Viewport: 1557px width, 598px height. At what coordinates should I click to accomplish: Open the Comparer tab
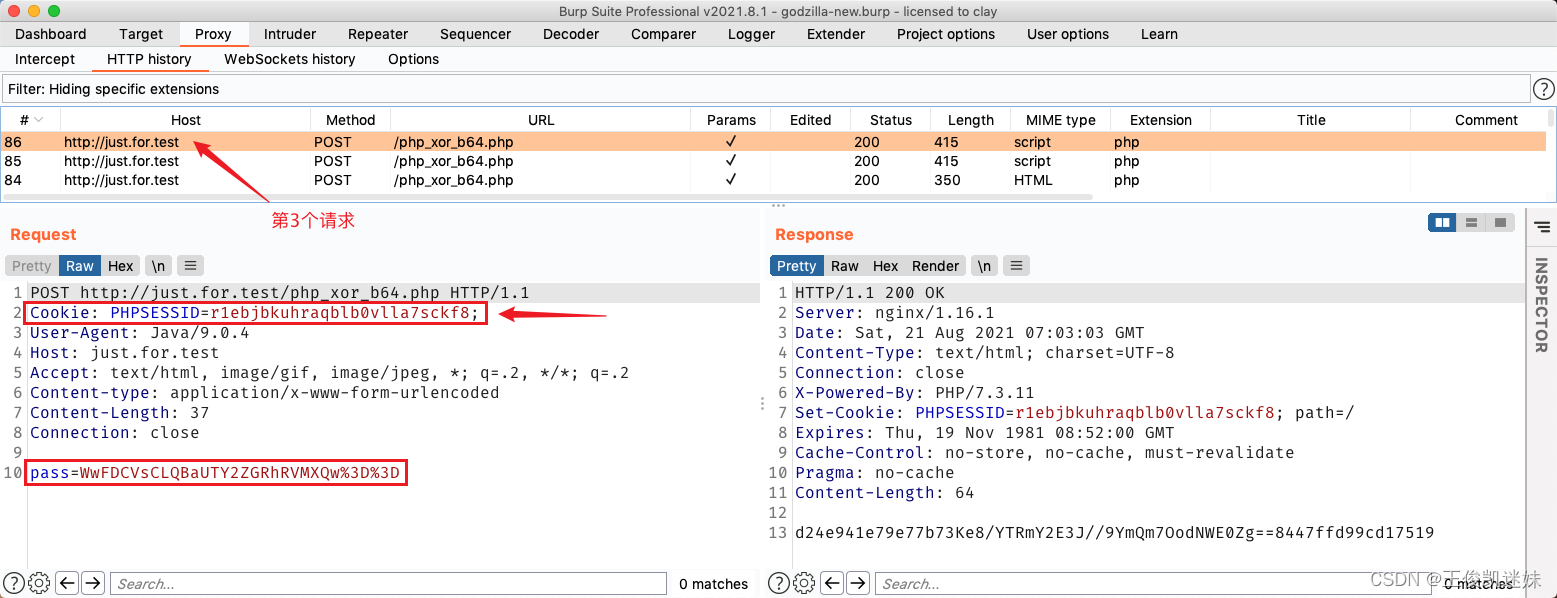(664, 34)
